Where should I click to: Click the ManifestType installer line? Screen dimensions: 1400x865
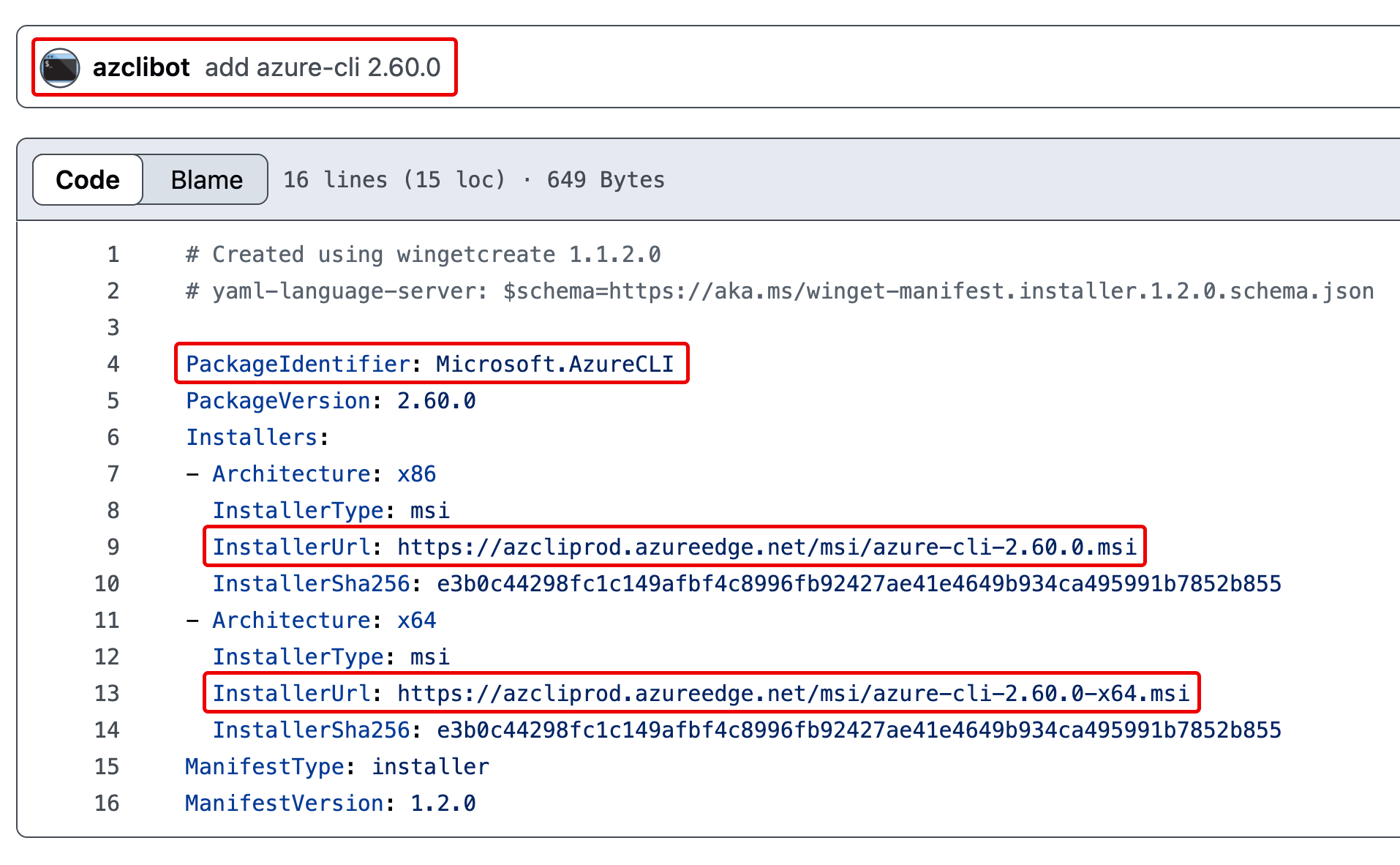336,767
